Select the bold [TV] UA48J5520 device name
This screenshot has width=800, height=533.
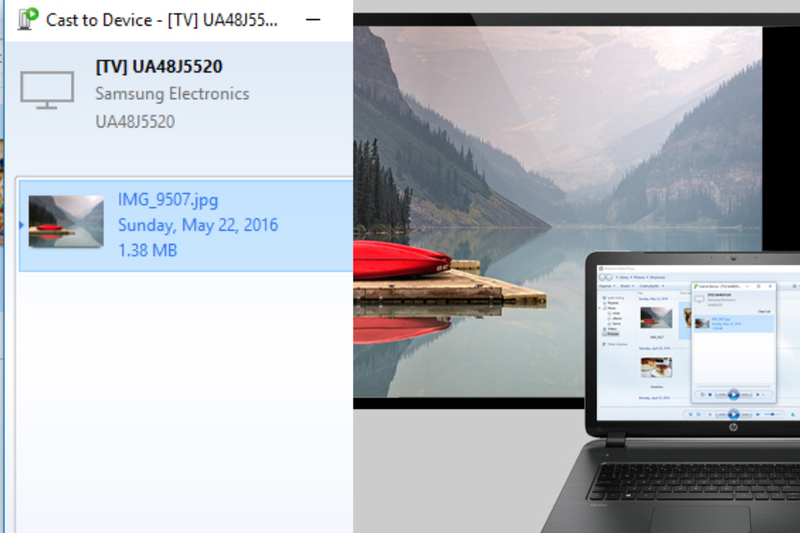[x=159, y=67]
